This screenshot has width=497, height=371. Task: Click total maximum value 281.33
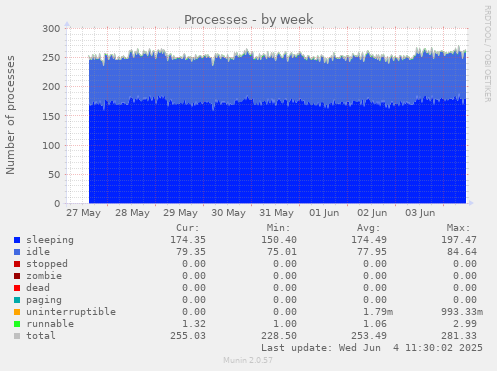tap(459, 336)
